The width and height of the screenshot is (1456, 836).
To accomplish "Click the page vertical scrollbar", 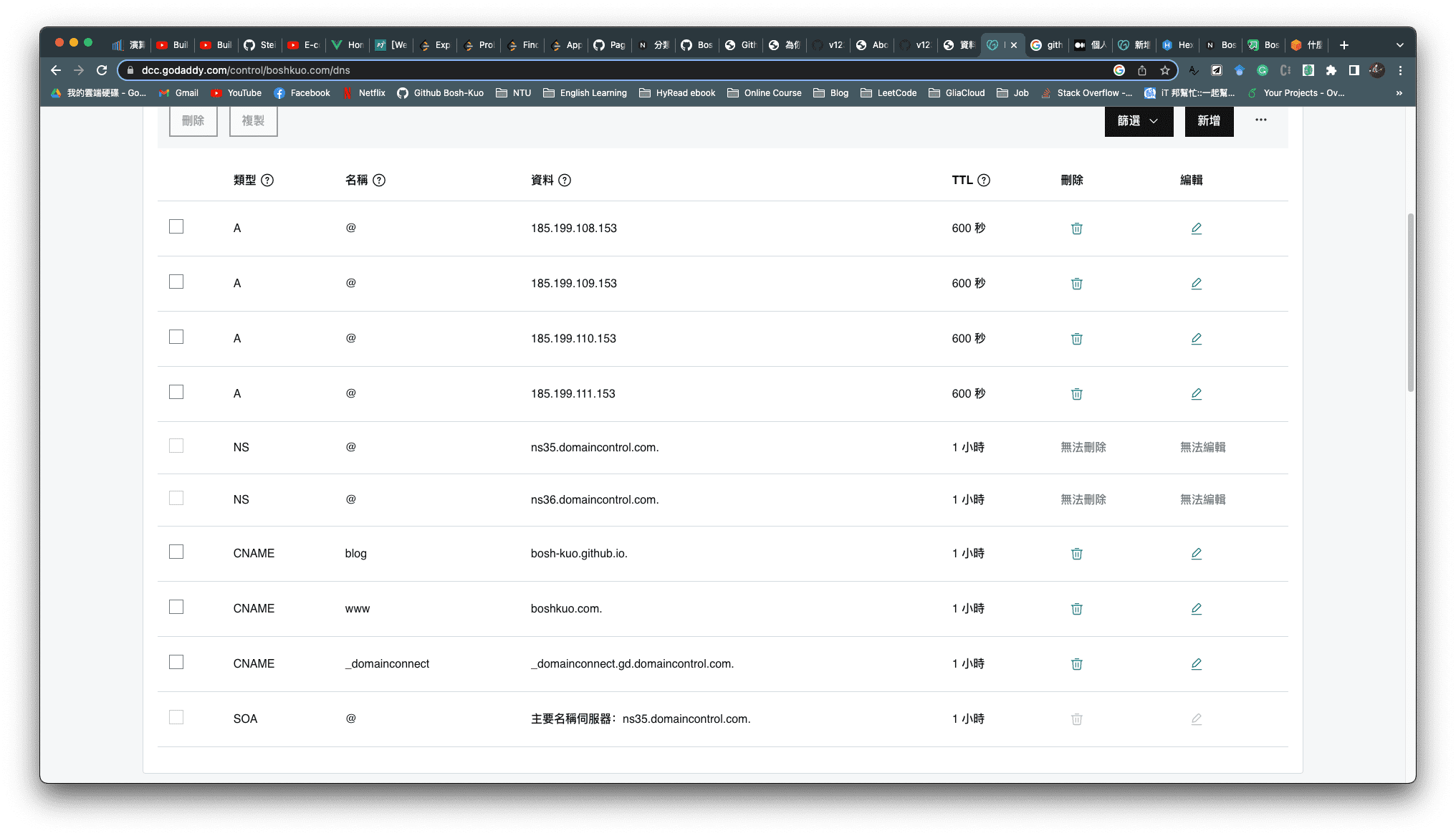I will 1410,301.
